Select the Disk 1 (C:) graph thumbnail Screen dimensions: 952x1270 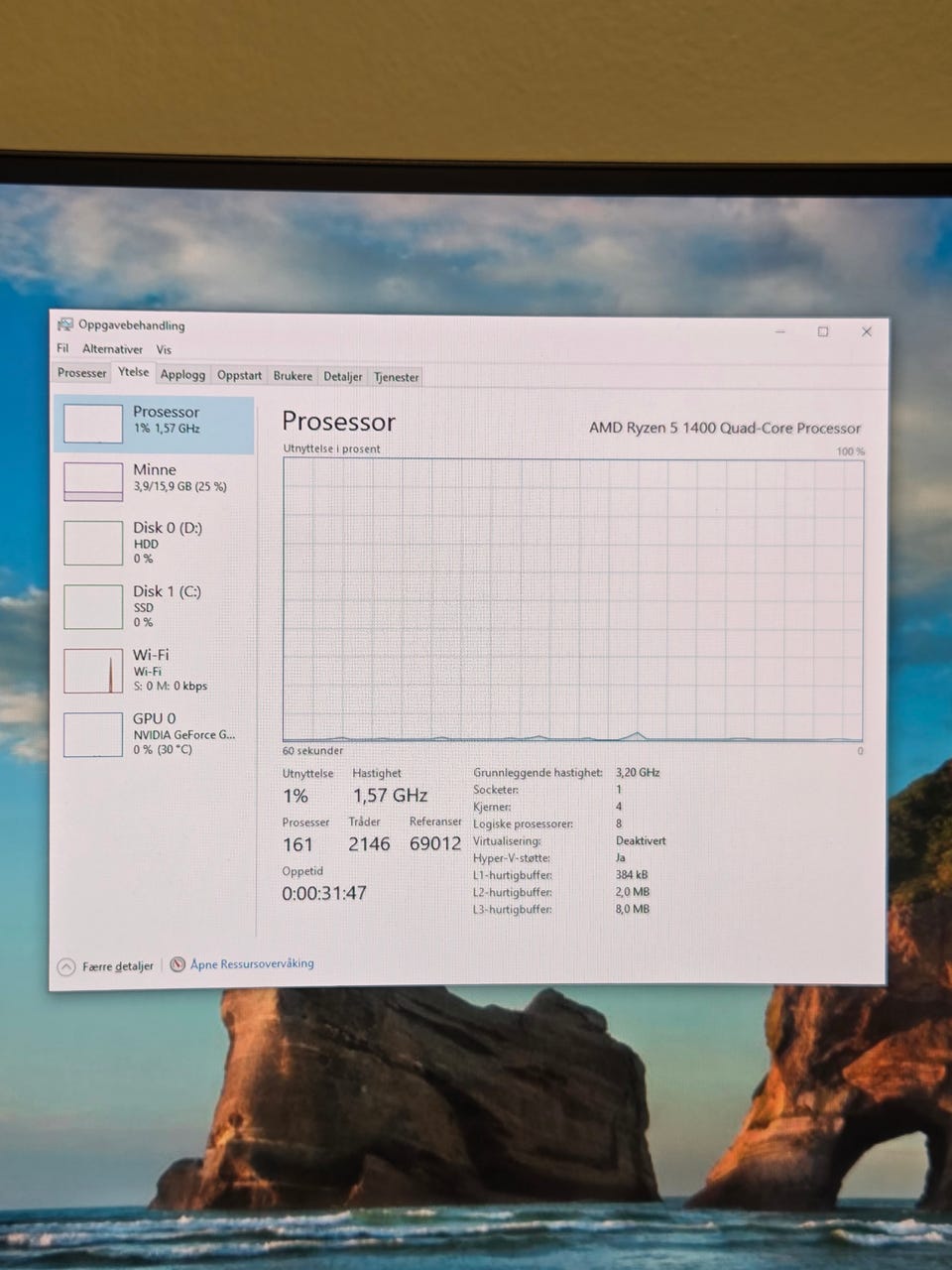(x=92, y=607)
